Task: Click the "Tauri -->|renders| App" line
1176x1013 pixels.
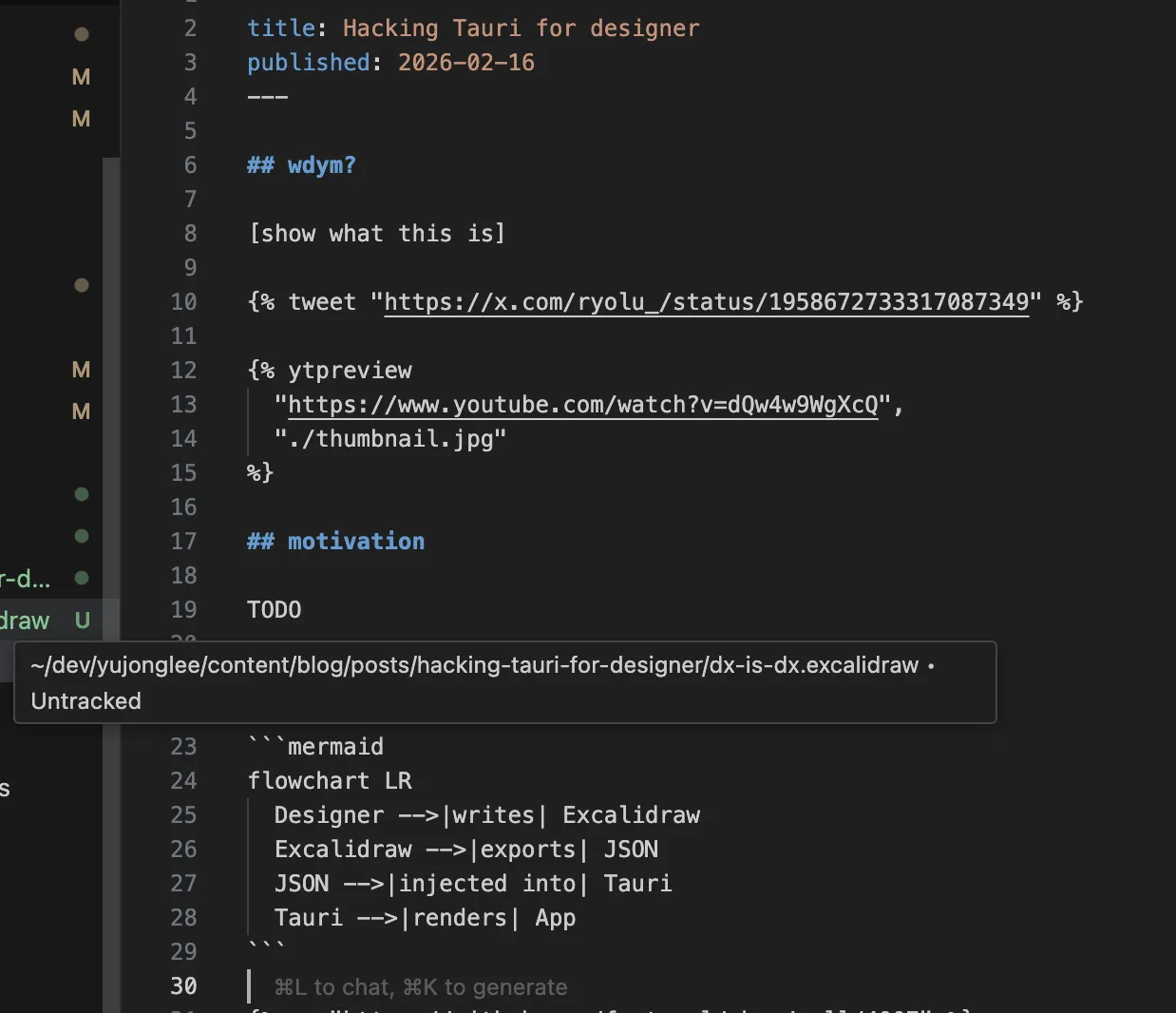Action: click(x=424, y=918)
